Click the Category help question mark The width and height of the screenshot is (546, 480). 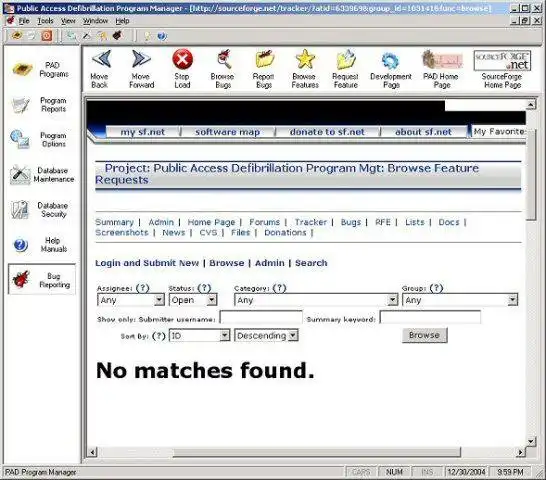pos(280,288)
